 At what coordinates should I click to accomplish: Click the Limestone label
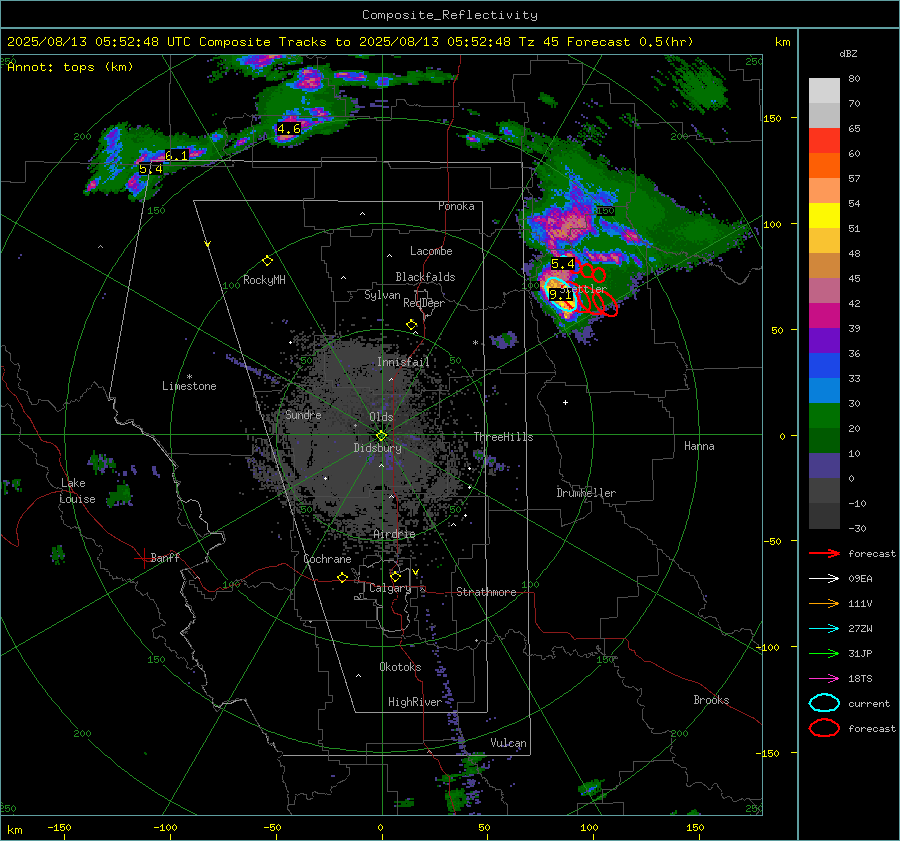[189, 386]
